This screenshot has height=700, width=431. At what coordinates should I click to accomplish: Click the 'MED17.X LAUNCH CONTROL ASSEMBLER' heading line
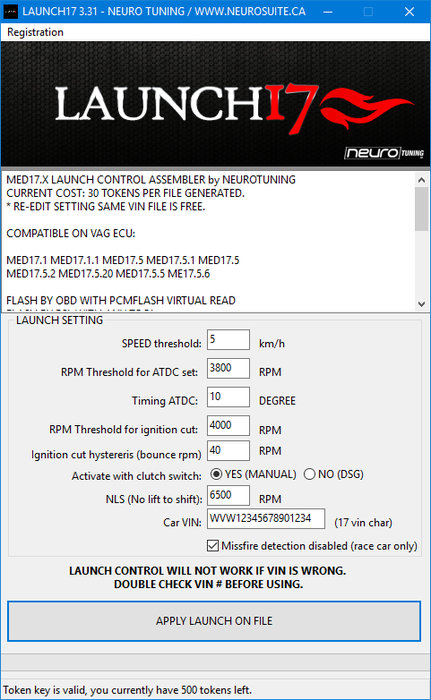click(151, 180)
